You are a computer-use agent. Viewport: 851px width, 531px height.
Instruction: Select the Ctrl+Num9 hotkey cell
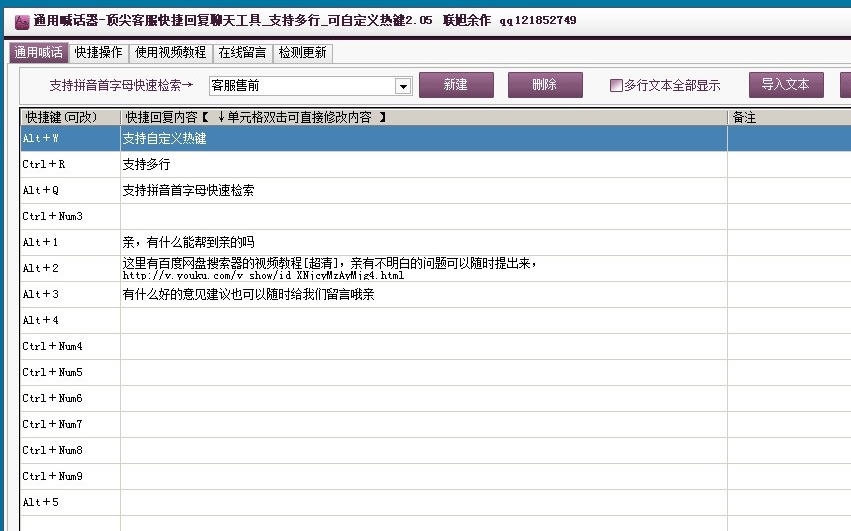pos(70,477)
